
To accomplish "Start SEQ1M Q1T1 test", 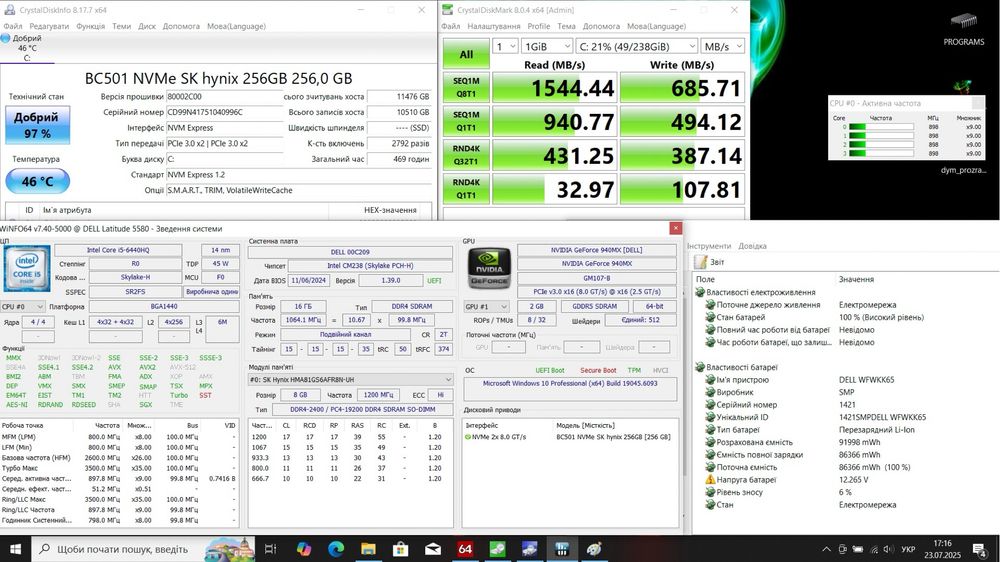I will [466, 122].
